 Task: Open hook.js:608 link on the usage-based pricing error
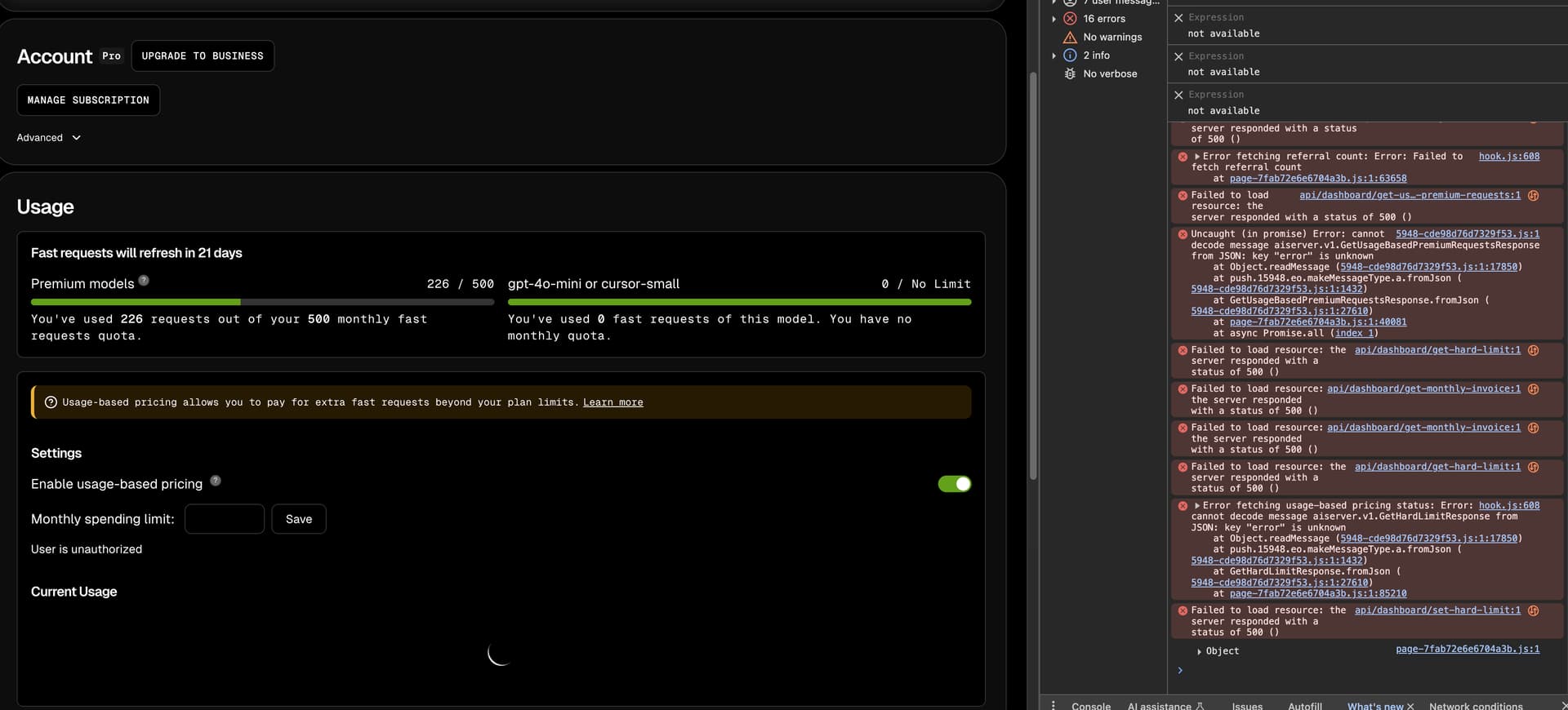tap(1509, 506)
